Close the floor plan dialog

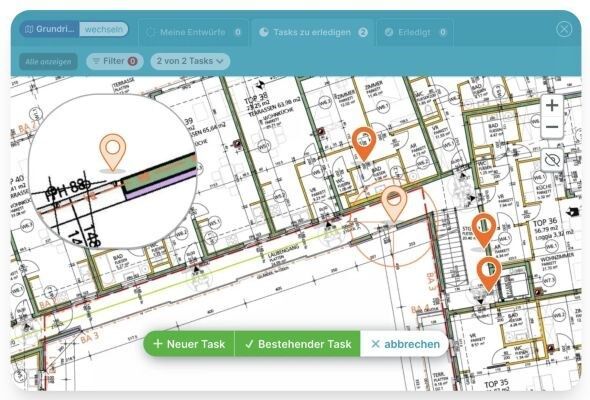pos(564,29)
